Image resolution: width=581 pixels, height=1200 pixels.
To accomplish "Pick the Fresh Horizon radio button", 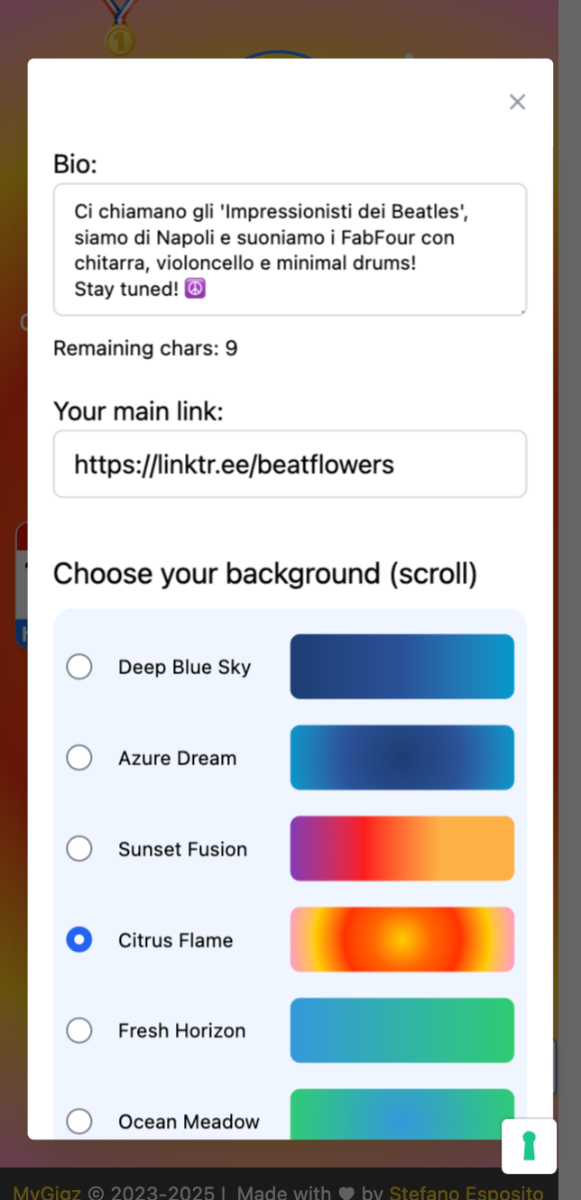I will 79,1030.
